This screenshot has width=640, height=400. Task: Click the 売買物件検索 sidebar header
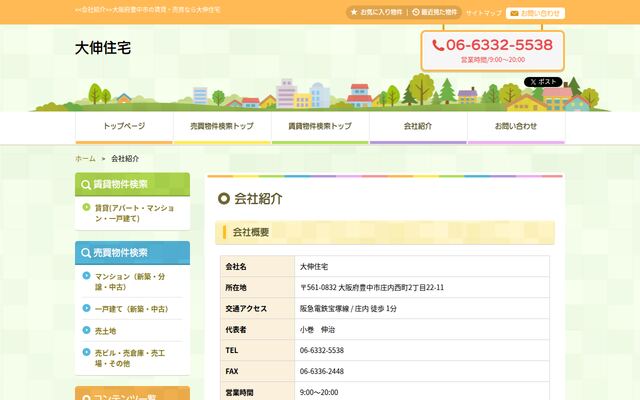coord(132,253)
